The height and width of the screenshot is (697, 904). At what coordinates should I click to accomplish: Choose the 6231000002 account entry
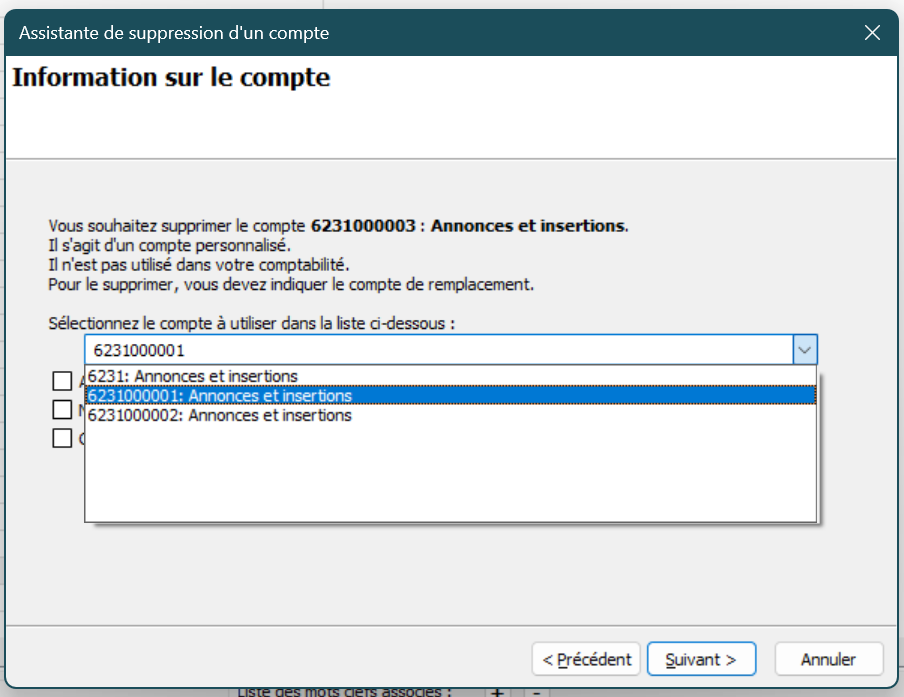pos(220,415)
